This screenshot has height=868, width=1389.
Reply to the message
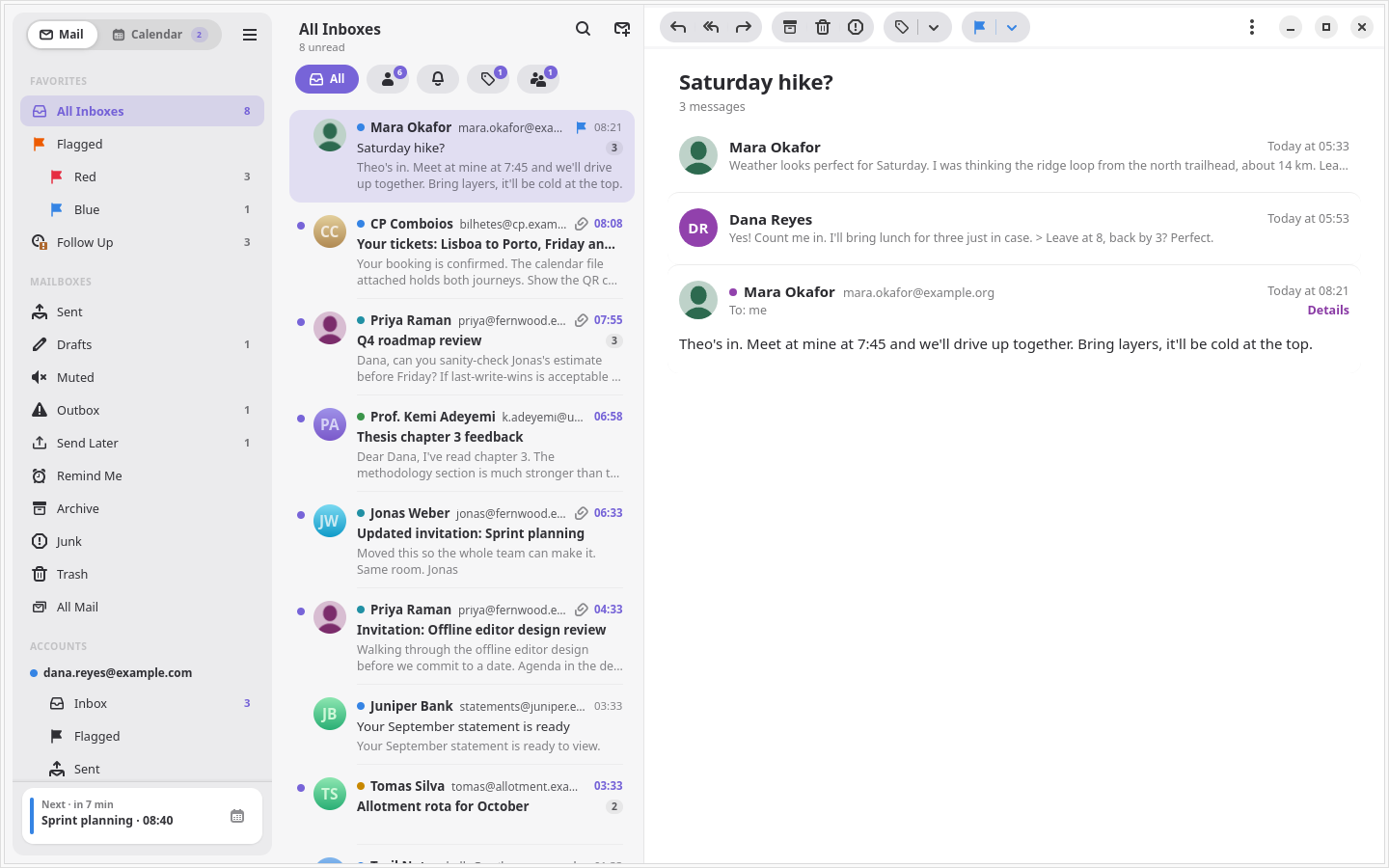click(x=678, y=27)
